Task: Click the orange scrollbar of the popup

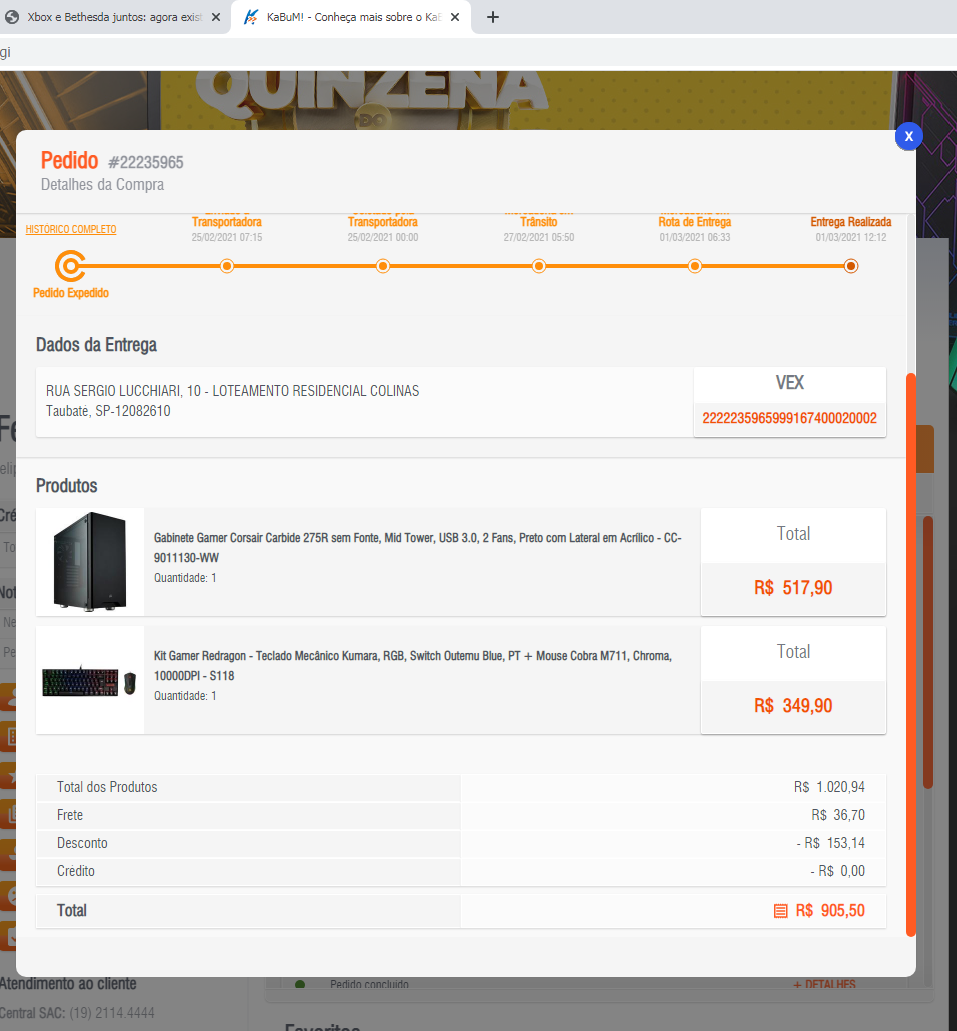Action: 911,654
